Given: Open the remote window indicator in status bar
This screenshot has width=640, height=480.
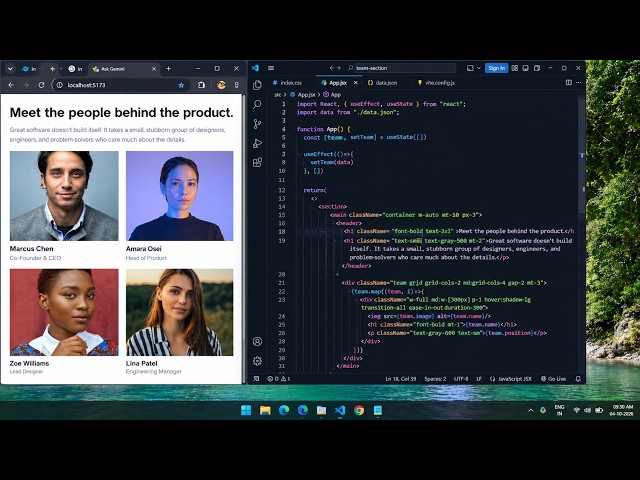Looking at the screenshot, I should tap(256, 379).
